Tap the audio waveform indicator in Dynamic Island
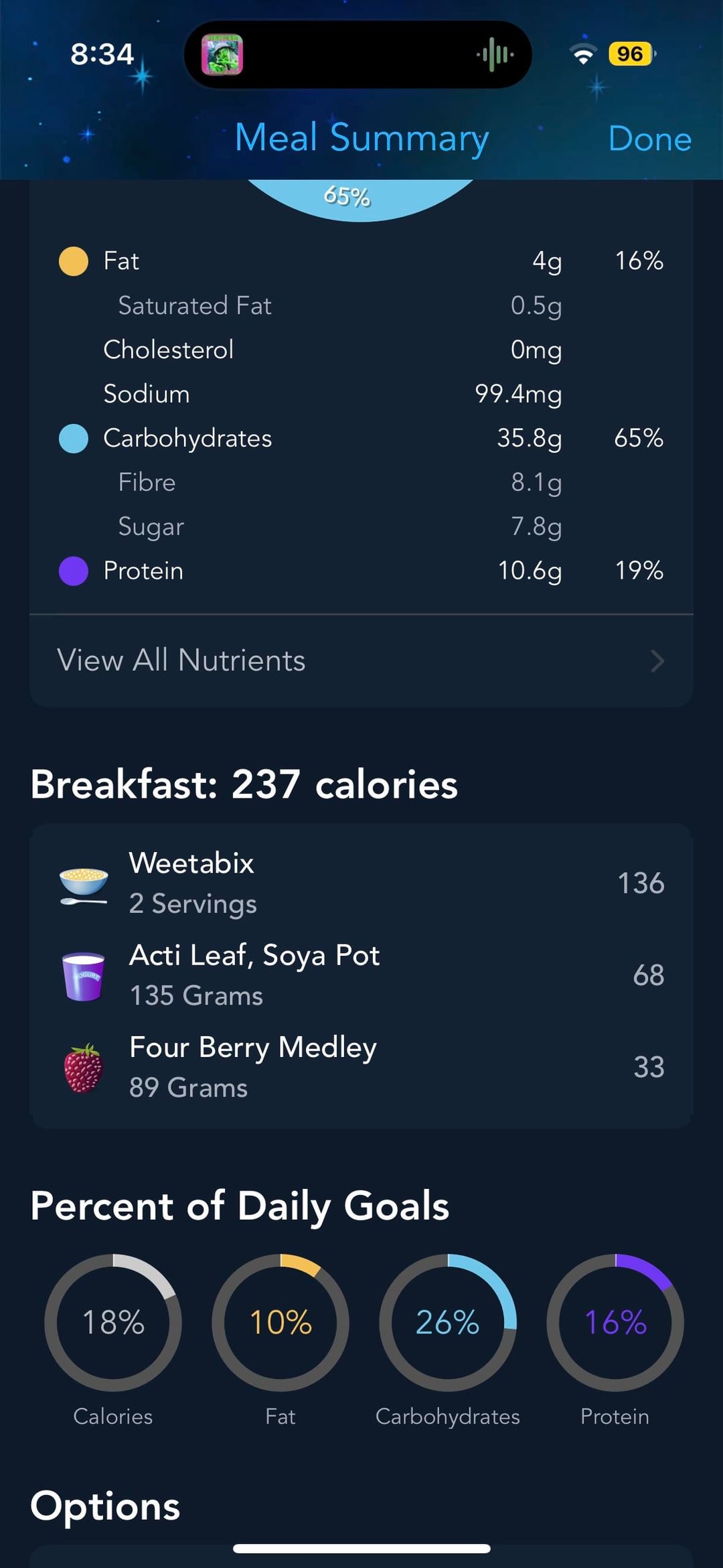This screenshot has height=1568, width=723. (x=495, y=54)
